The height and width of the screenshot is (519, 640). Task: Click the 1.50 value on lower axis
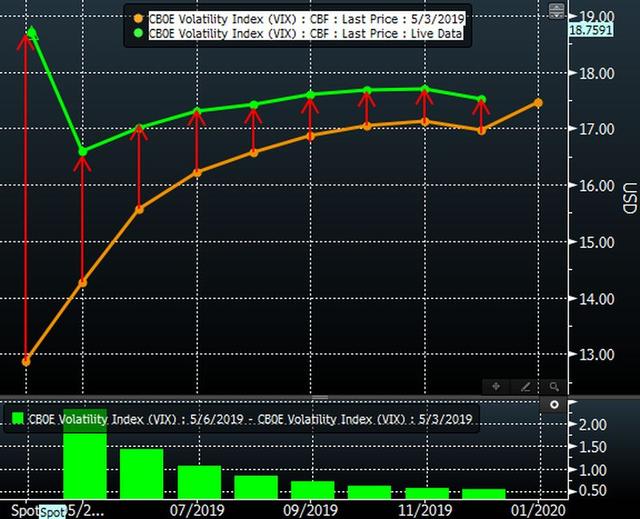pos(593,447)
